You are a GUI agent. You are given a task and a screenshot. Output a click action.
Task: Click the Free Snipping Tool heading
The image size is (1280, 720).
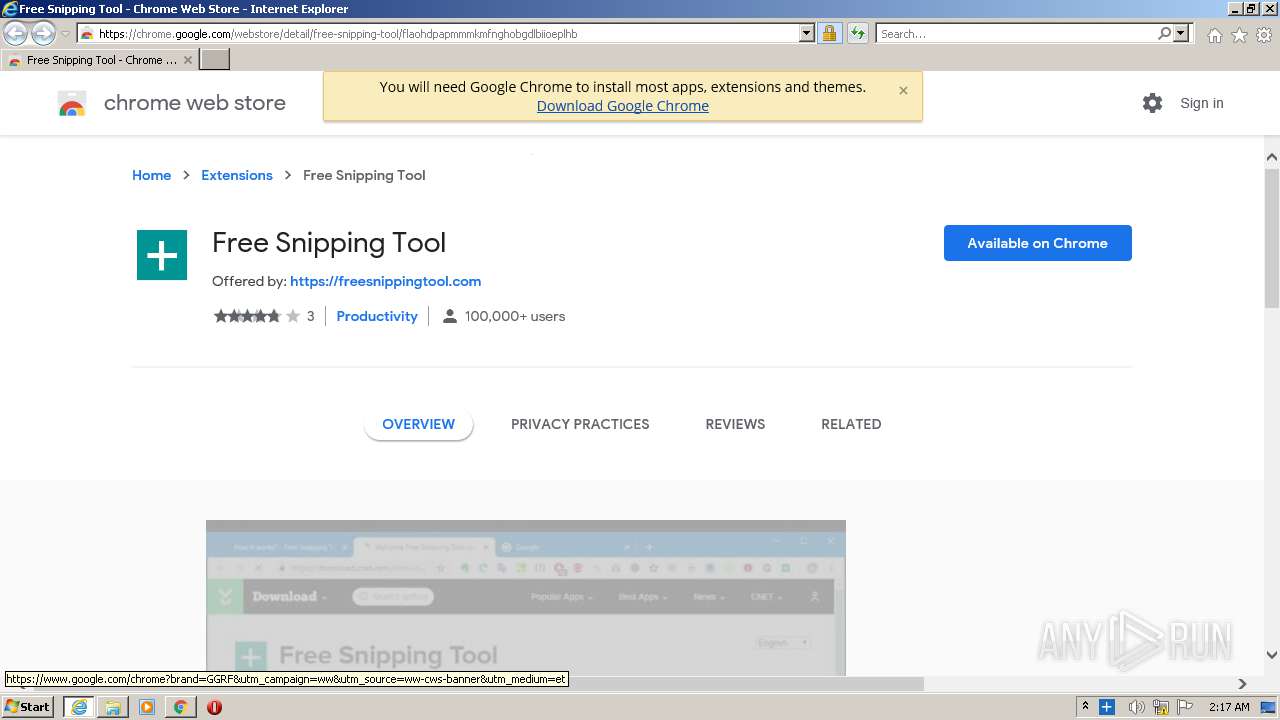point(329,243)
